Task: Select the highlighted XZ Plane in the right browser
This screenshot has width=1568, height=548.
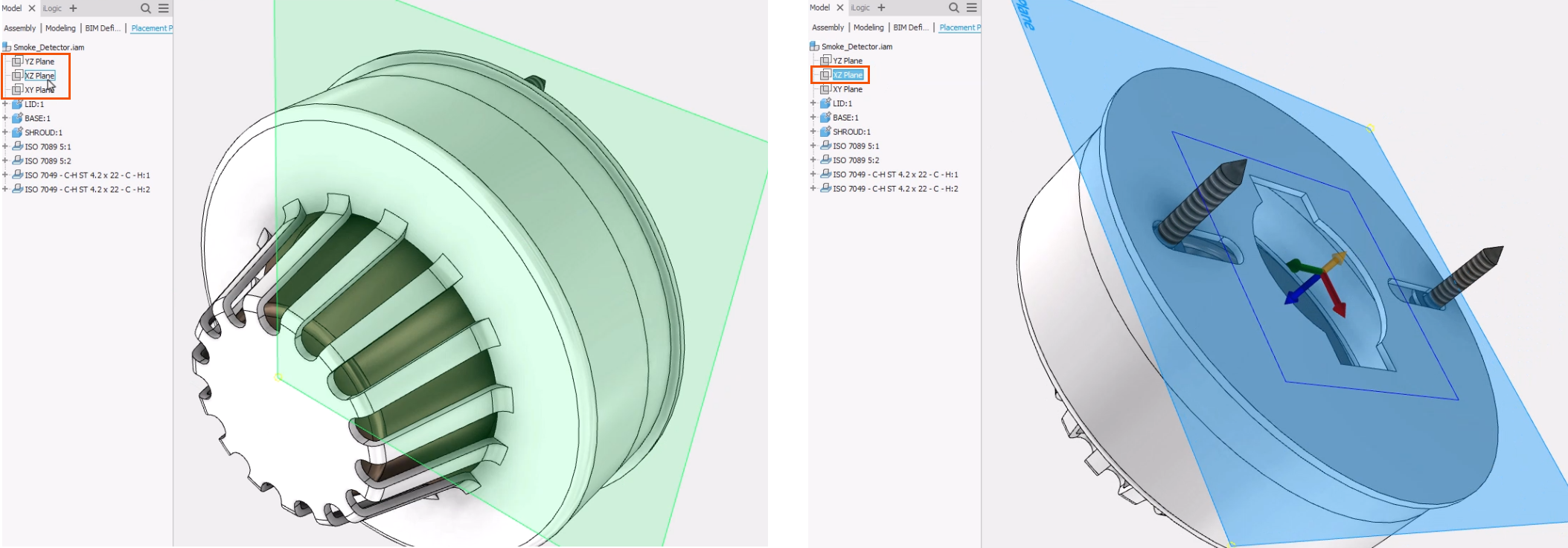Action: 848,75
